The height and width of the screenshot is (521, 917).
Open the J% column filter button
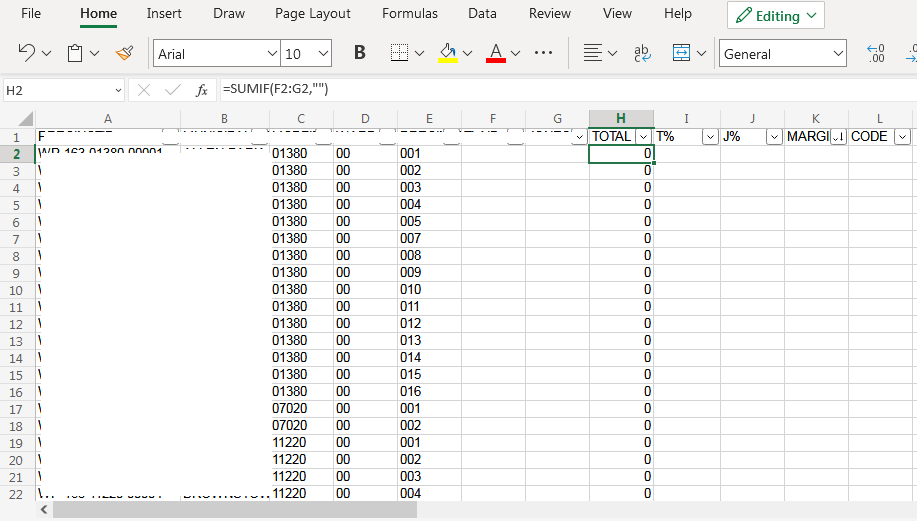(774, 137)
